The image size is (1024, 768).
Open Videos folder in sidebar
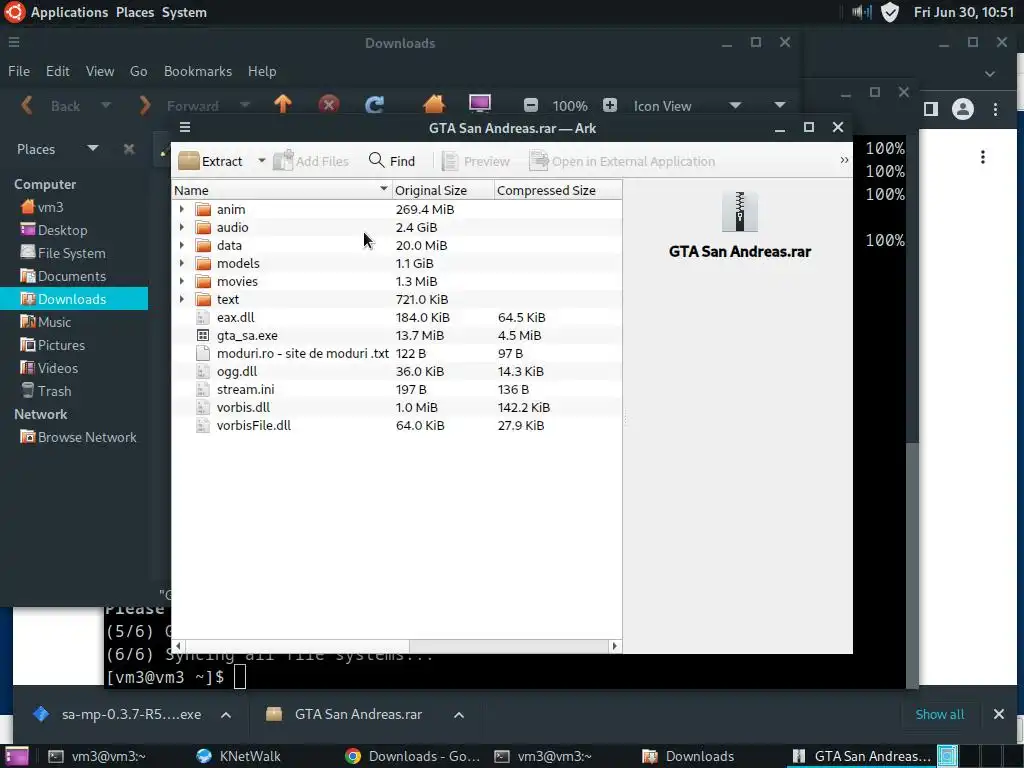[49, 368]
